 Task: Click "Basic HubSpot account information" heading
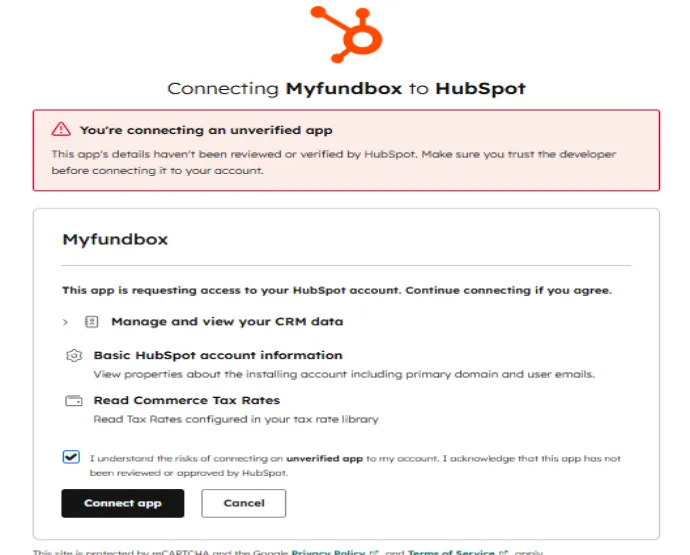tap(218, 355)
